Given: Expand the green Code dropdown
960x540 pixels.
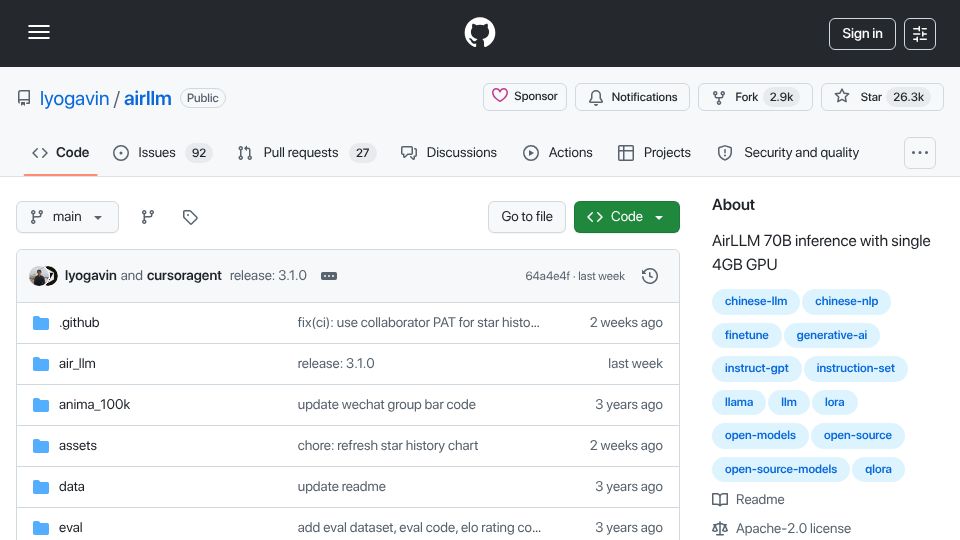Looking at the screenshot, I should (x=626, y=217).
